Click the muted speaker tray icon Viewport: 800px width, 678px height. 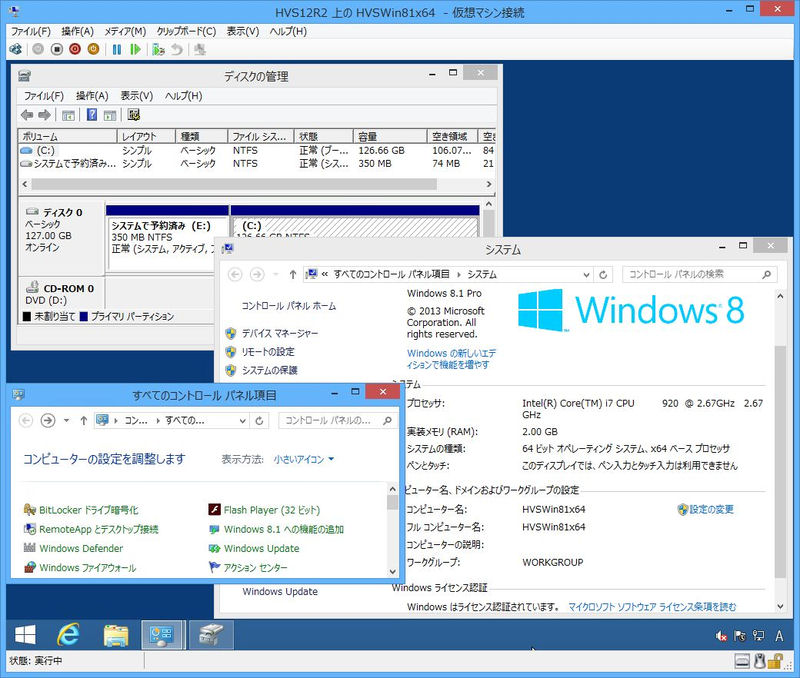pyautogui.click(x=721, y=636)
